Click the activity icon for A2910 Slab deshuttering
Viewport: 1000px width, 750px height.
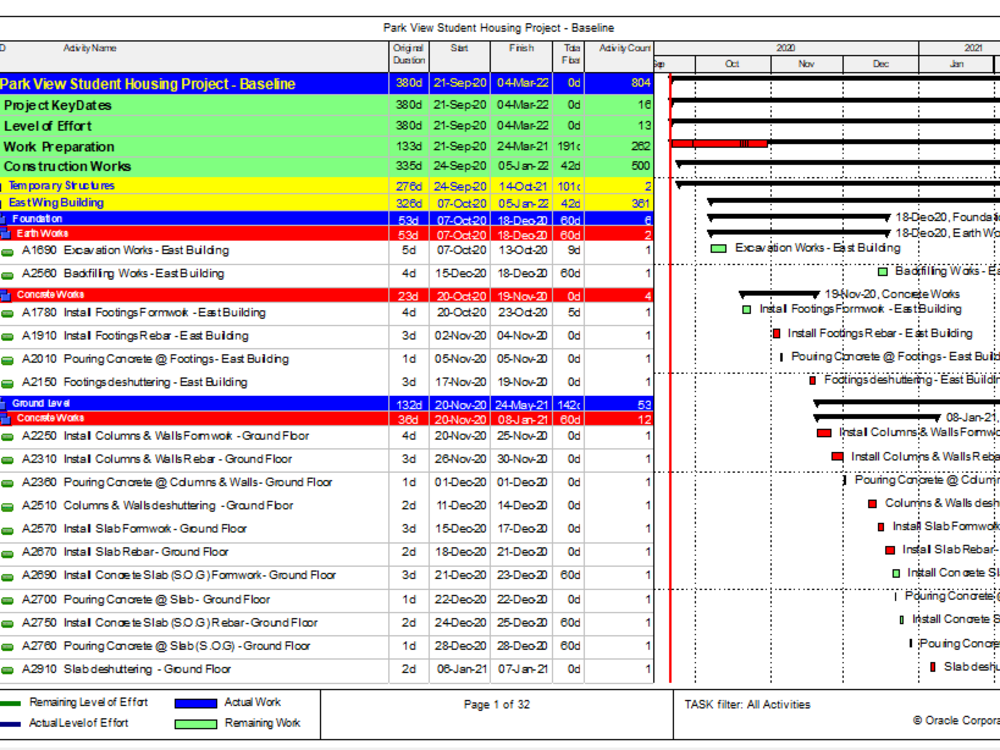(x=9, y=669)
